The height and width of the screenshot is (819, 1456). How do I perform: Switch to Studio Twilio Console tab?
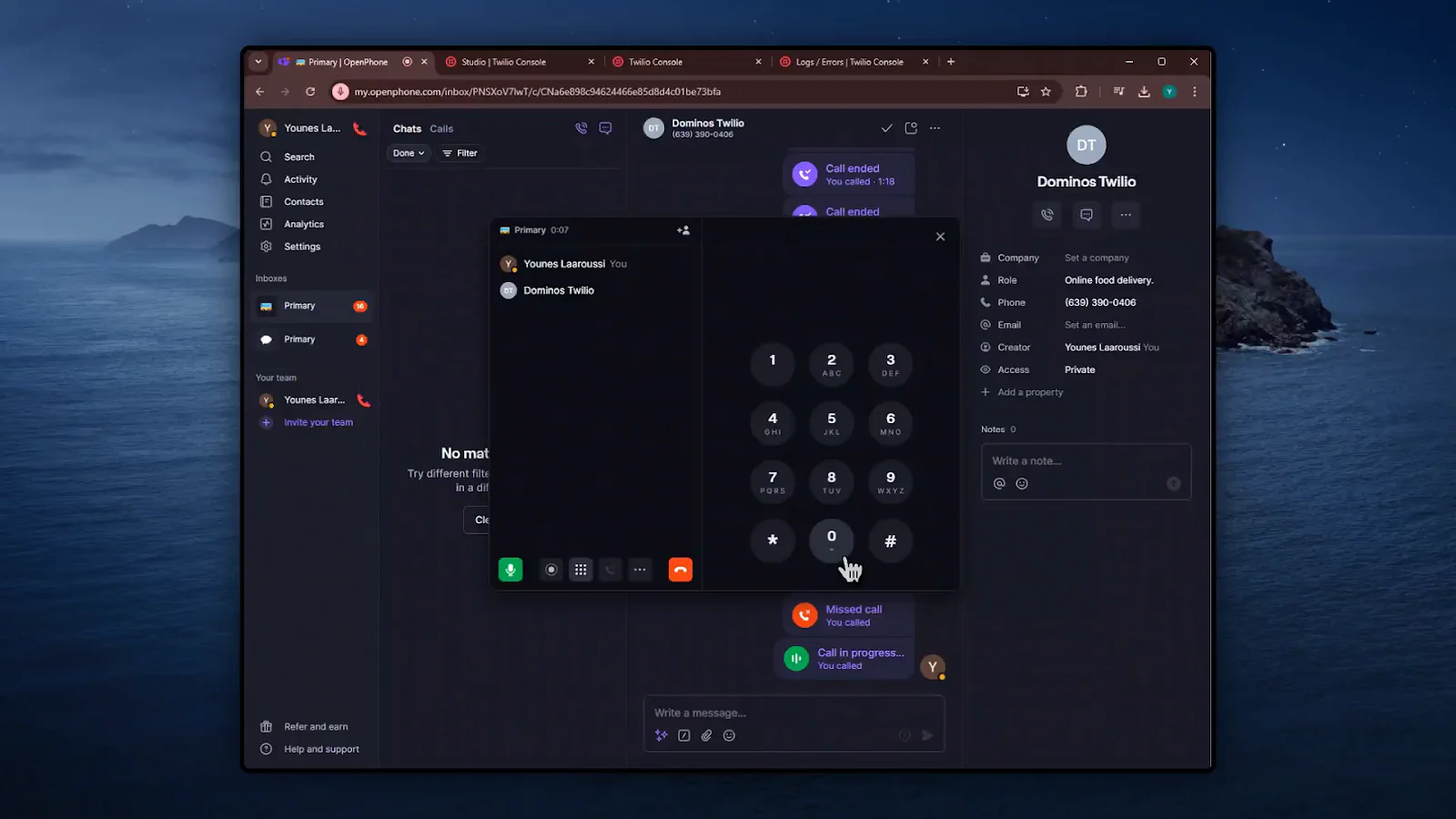(x=519, y=62)
